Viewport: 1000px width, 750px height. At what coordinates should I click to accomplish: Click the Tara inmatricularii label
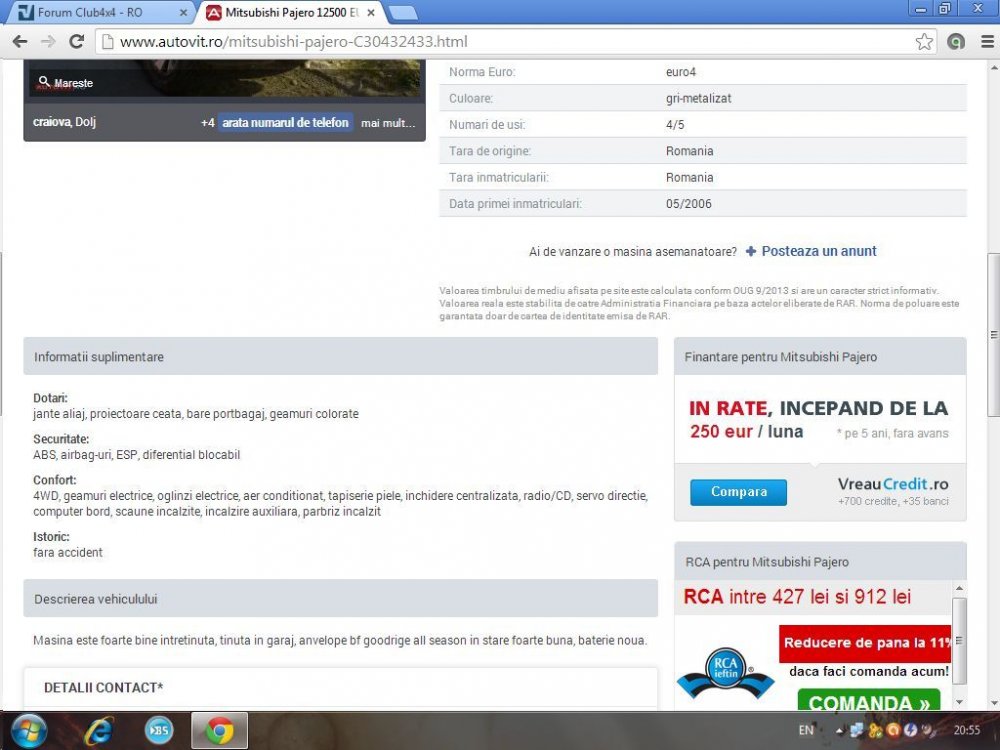(x=499, y=178)
